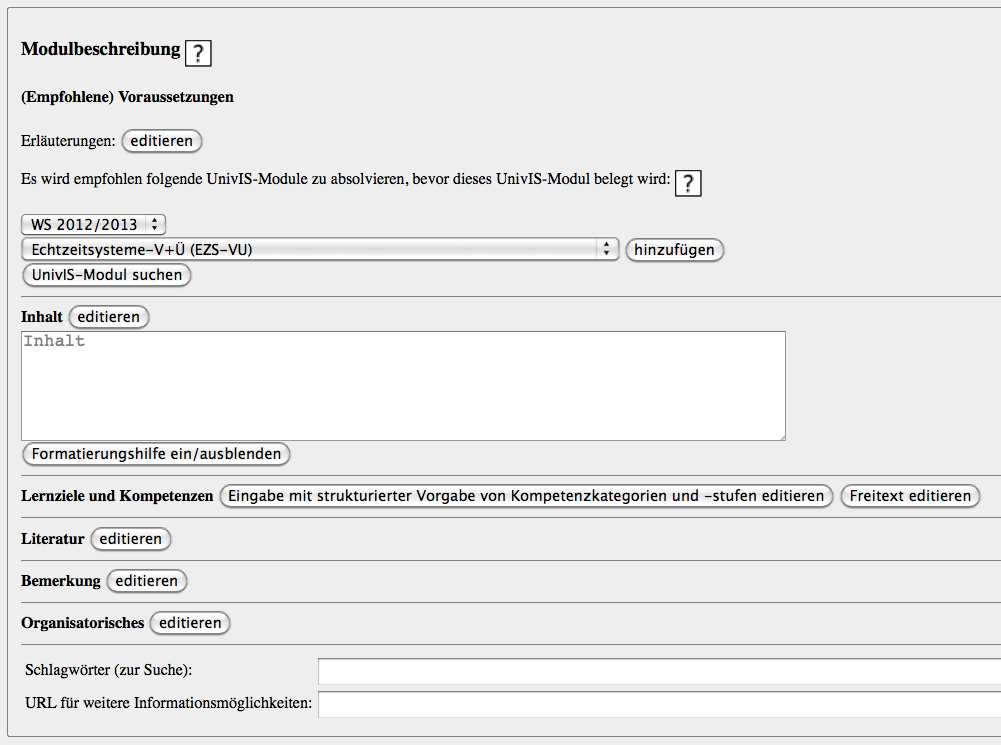
Task: Focus the URL für weitere Informationsmöglichkeiten field
Action: point(658,704)
